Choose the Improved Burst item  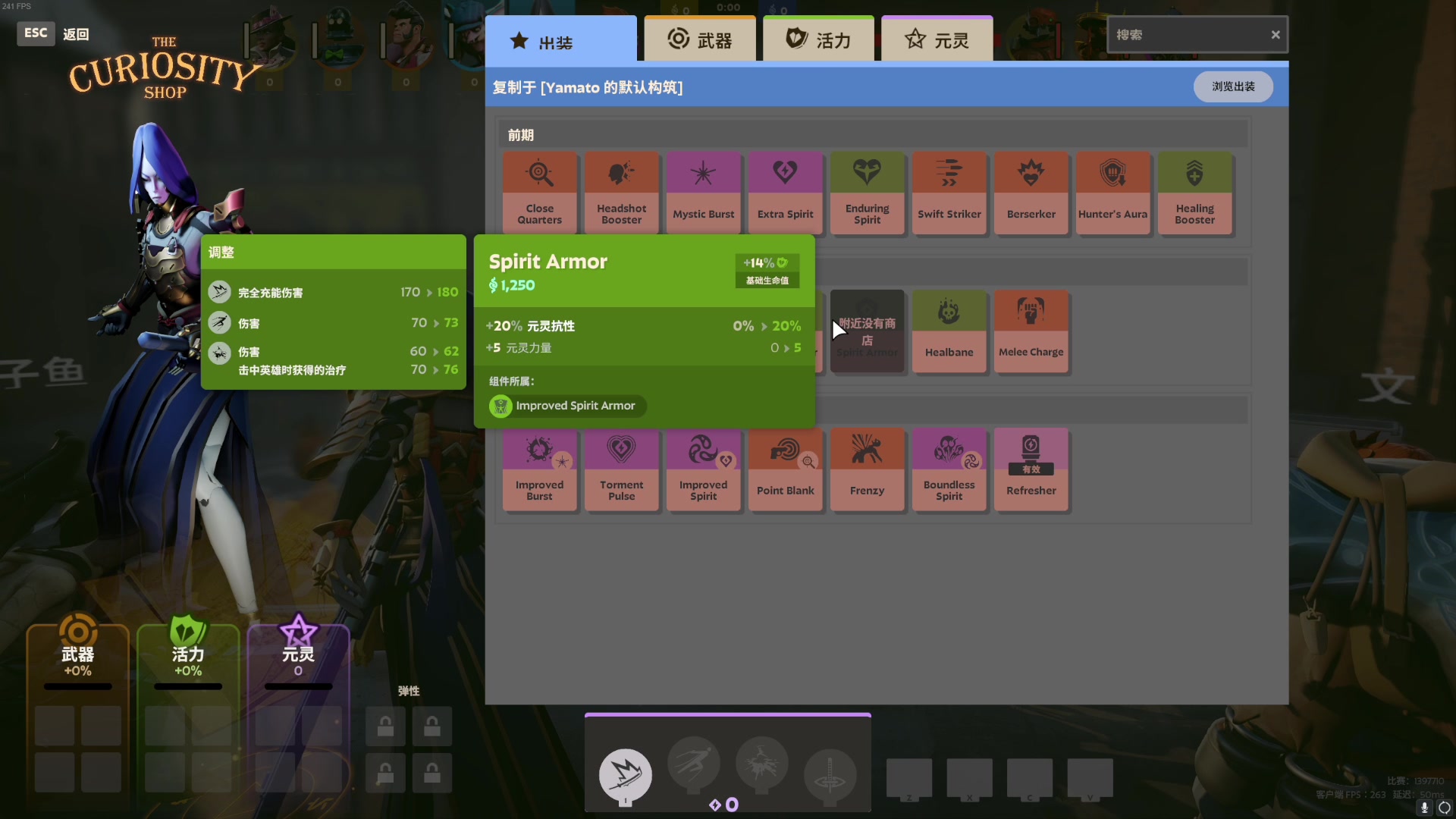point(540,469)
